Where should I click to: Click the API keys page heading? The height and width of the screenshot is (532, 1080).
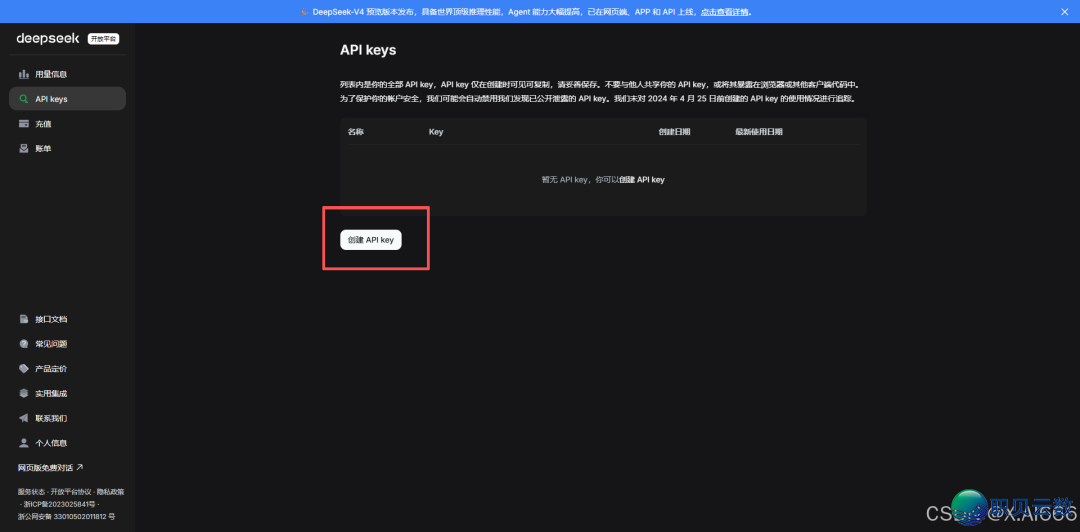coord(368,50)
